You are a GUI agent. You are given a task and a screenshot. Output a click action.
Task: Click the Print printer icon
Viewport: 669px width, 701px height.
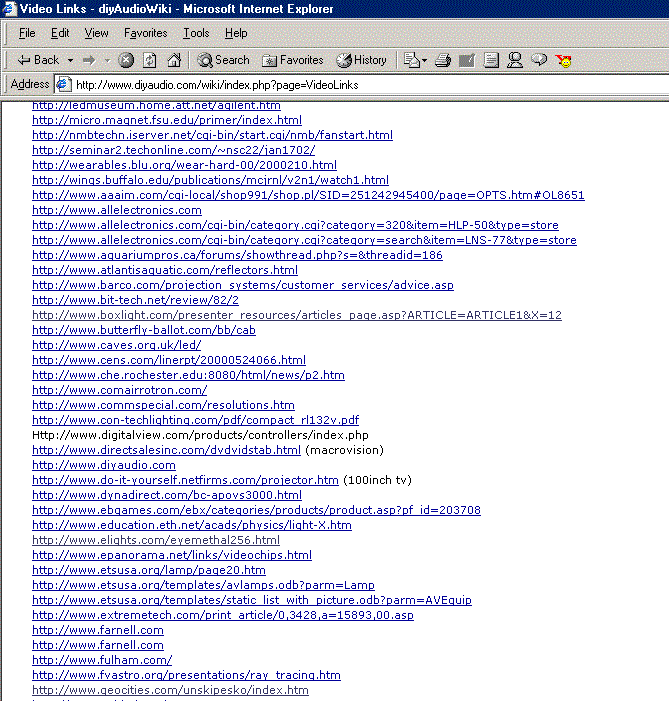pyautogui.click(x=443, y=60)
